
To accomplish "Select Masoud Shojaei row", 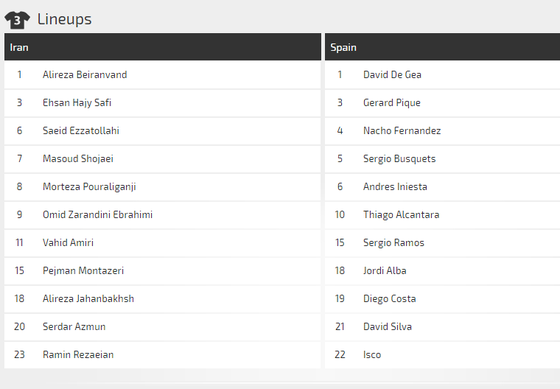I will pyautogui.click(x=162, y=159).
